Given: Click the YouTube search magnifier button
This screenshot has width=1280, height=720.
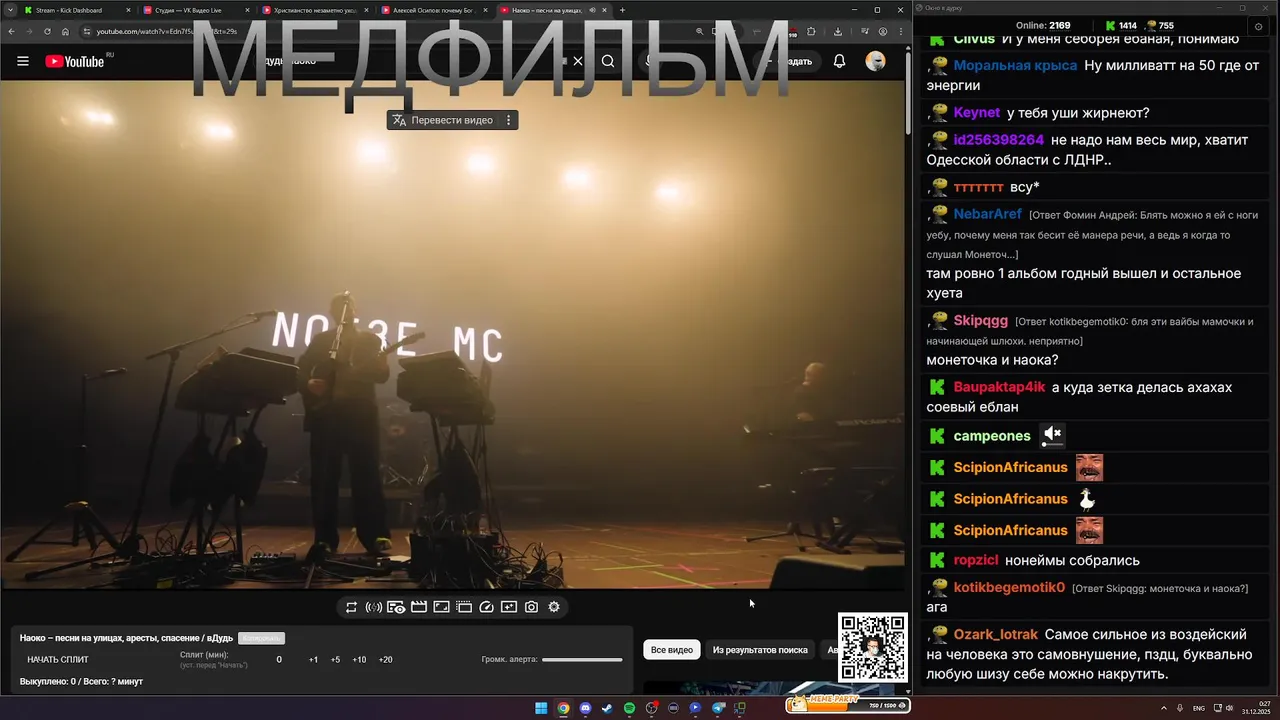Looking at the screenshot, I should [x=608, y=61].
